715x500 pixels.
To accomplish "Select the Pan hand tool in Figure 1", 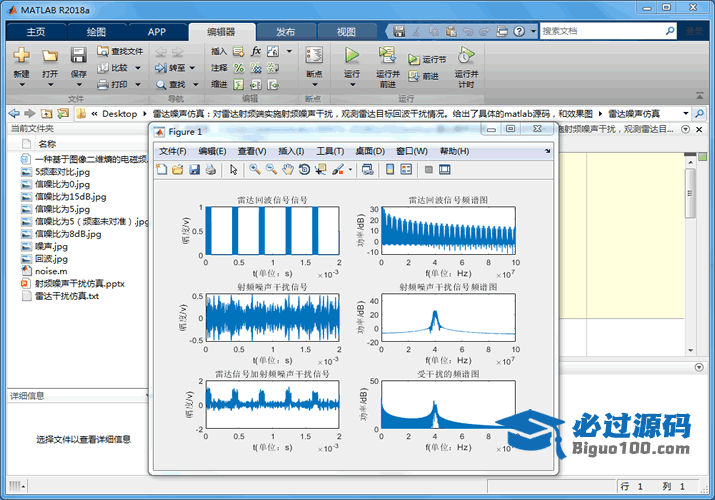I will 288,170.
